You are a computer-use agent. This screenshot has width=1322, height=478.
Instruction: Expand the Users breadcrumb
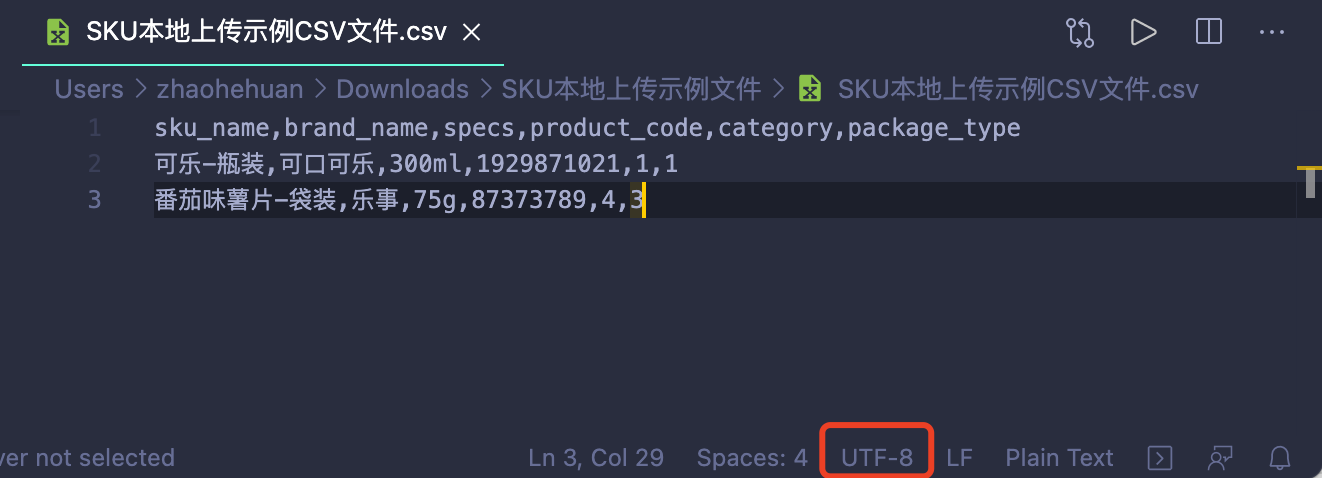click(89, 89)
